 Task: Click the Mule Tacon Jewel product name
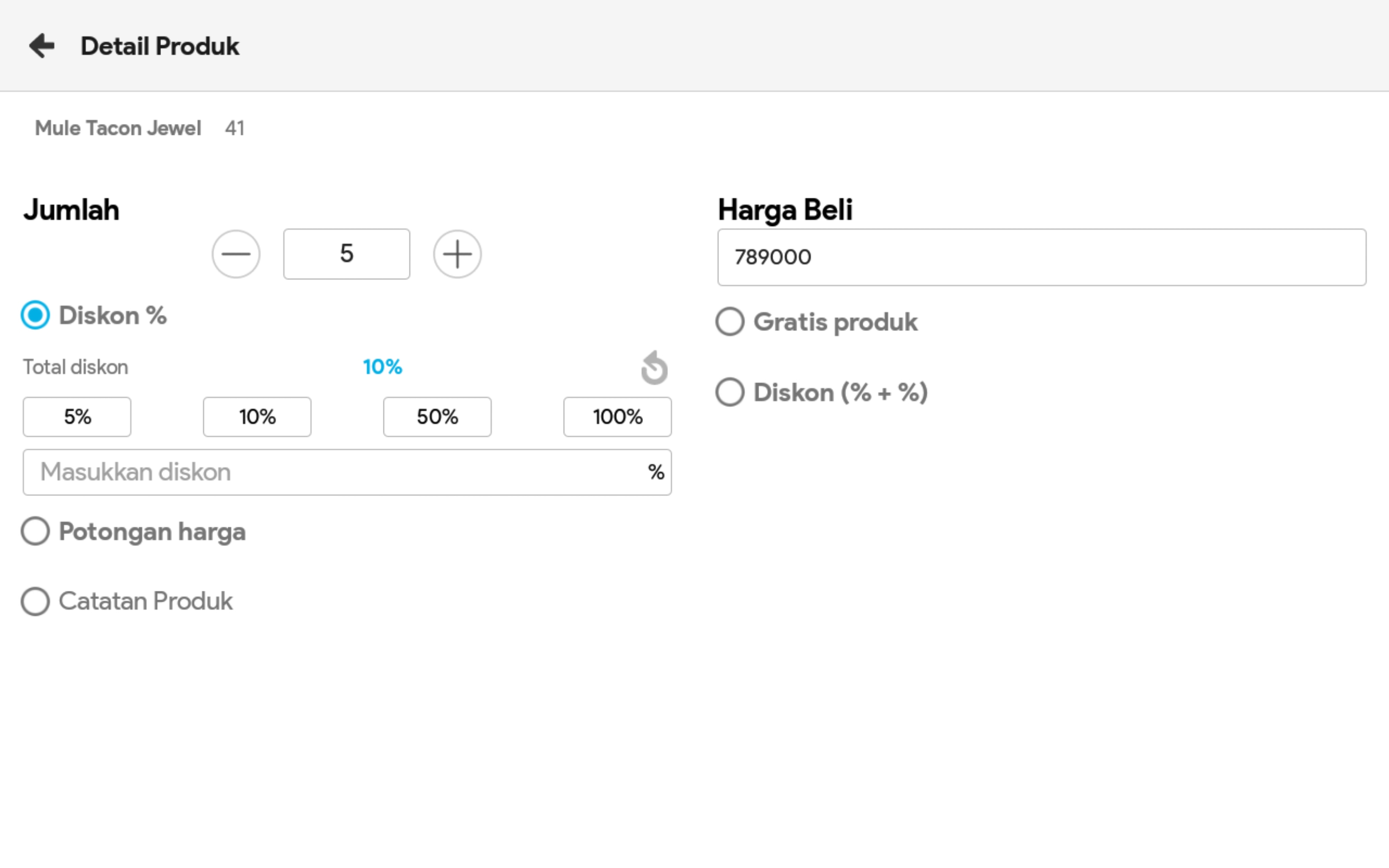click(x=118, y=128)
